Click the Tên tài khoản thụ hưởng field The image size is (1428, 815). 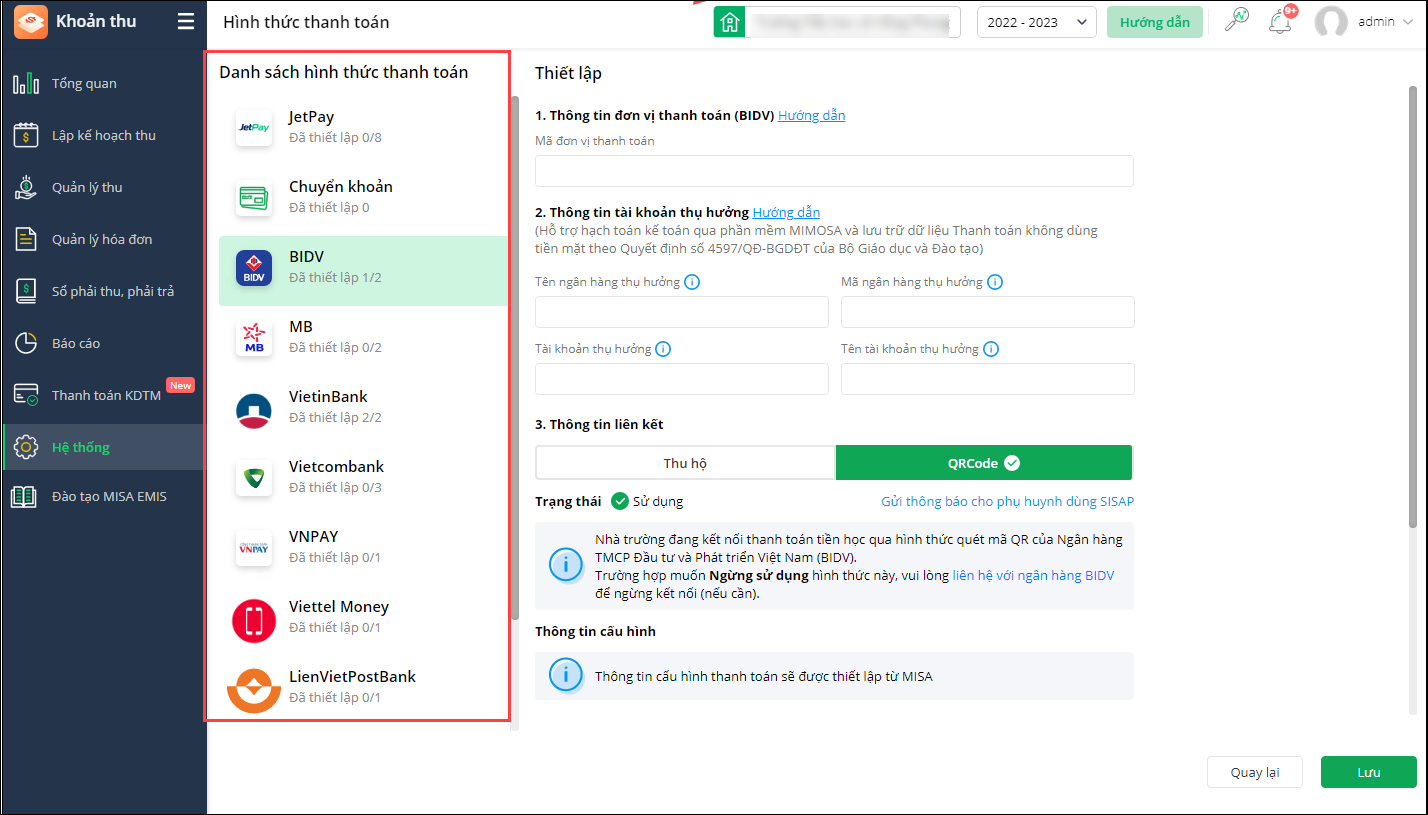point(988,379)
